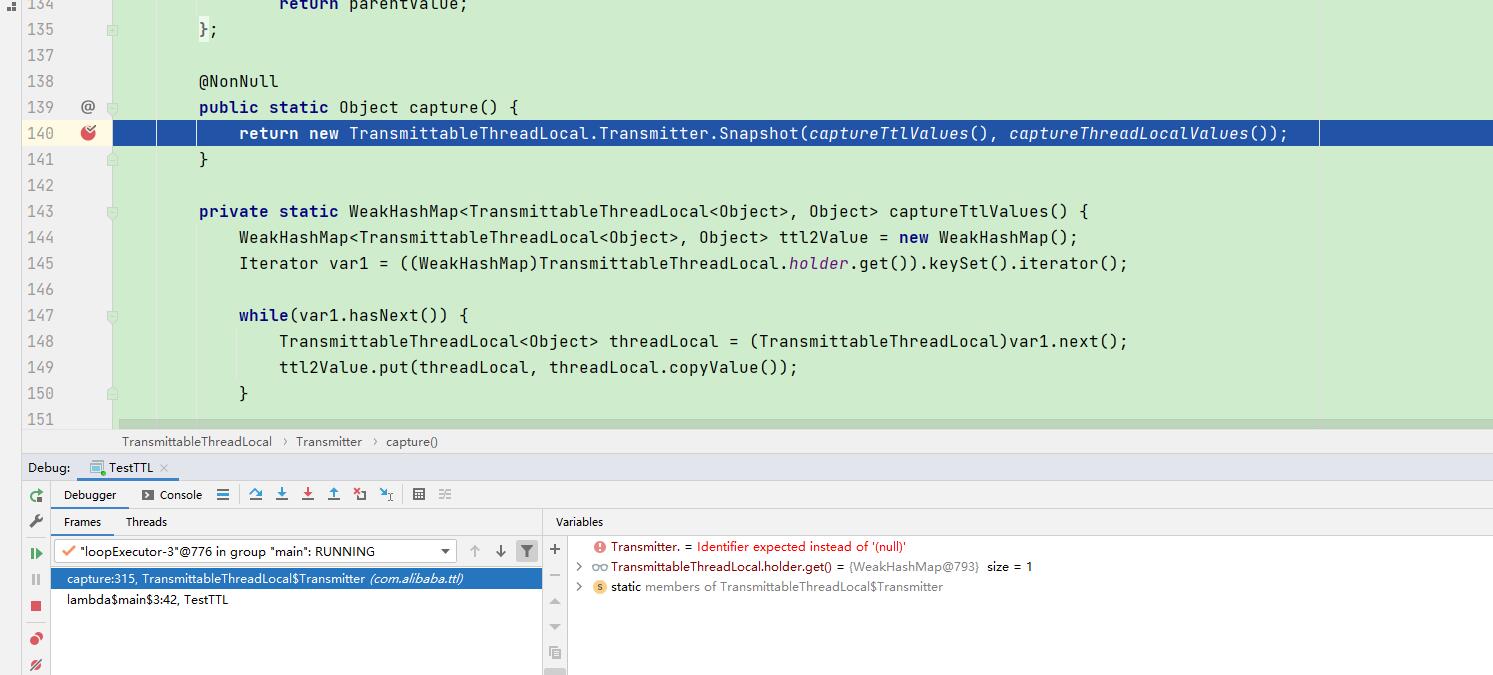The image size is (1493, 675).
Task: Toggle the frames filter funnel button
Action: 526,551
